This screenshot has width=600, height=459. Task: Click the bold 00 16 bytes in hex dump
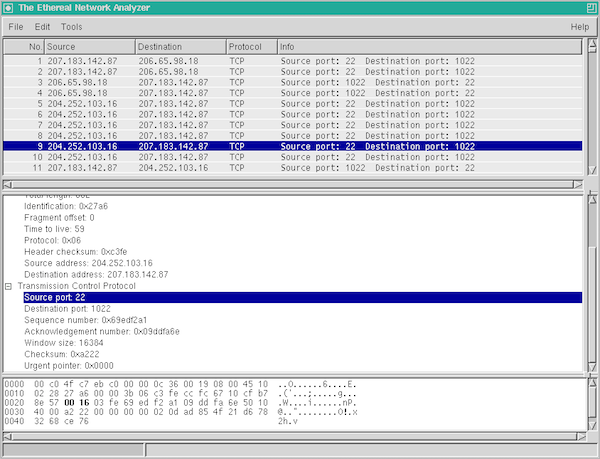pos(77,403)
